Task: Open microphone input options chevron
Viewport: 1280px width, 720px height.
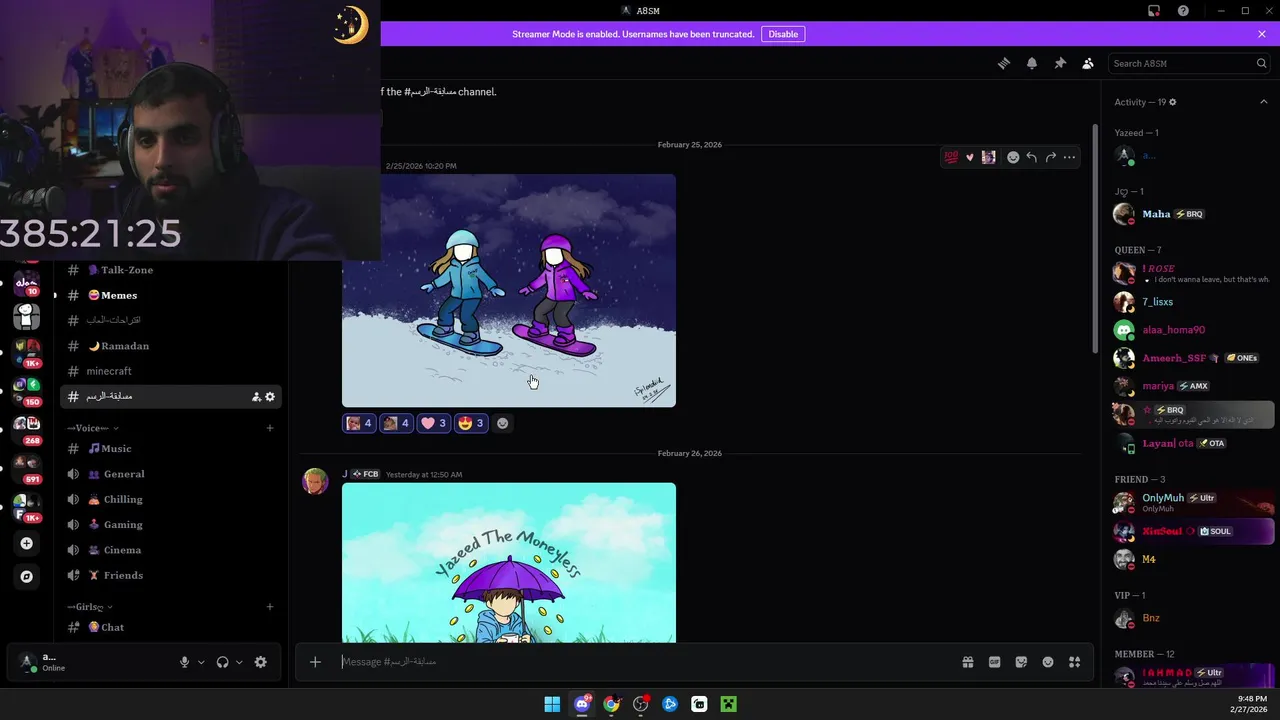Action: (201, 662)
